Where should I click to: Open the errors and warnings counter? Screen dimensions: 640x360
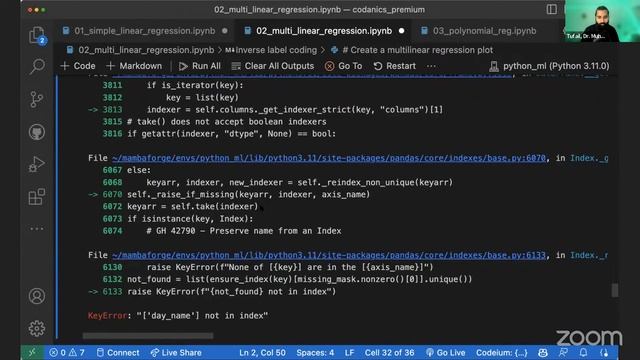click(x=67, y=353)
